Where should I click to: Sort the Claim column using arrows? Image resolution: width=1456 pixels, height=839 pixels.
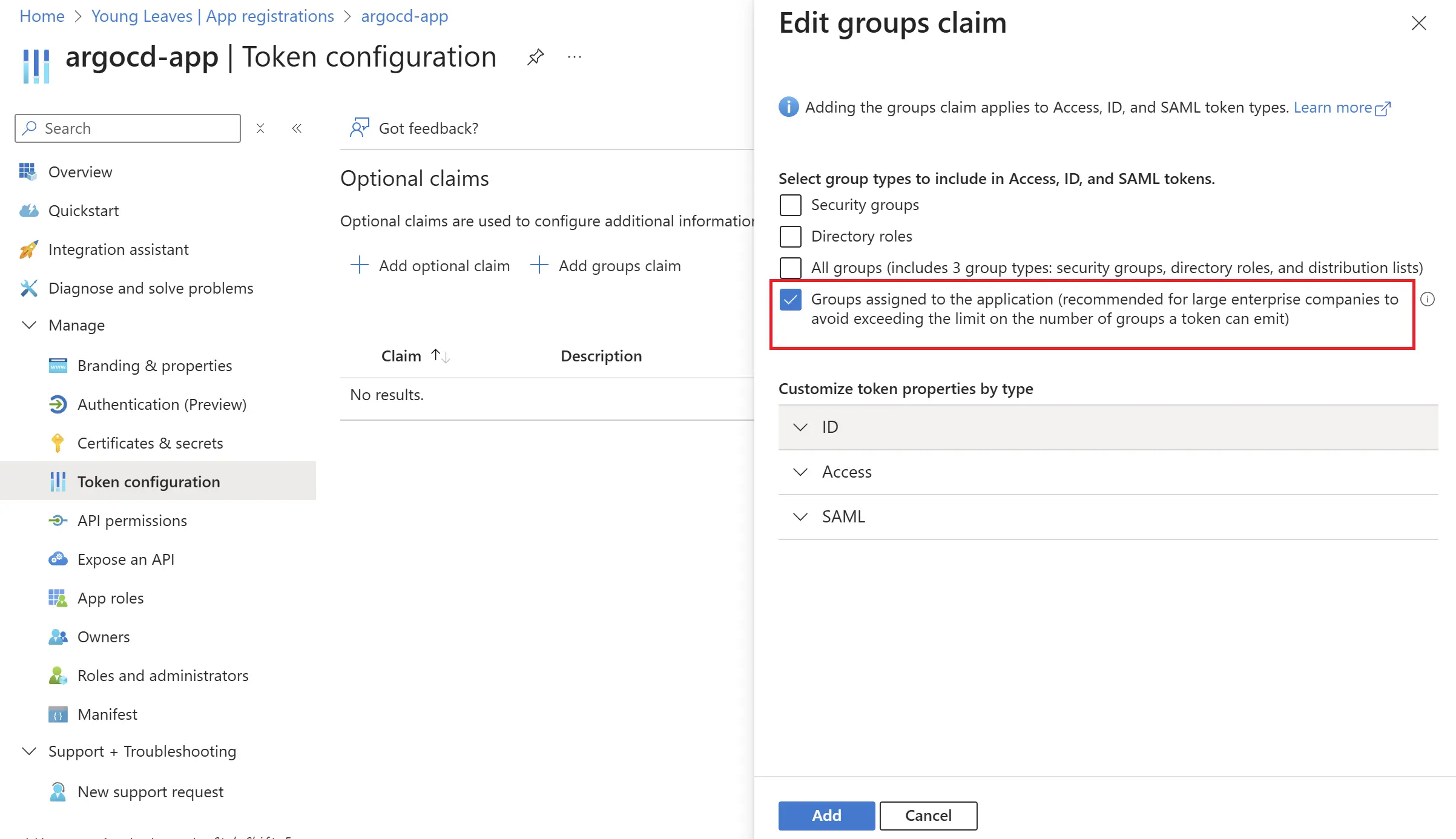tap(441, 356)
